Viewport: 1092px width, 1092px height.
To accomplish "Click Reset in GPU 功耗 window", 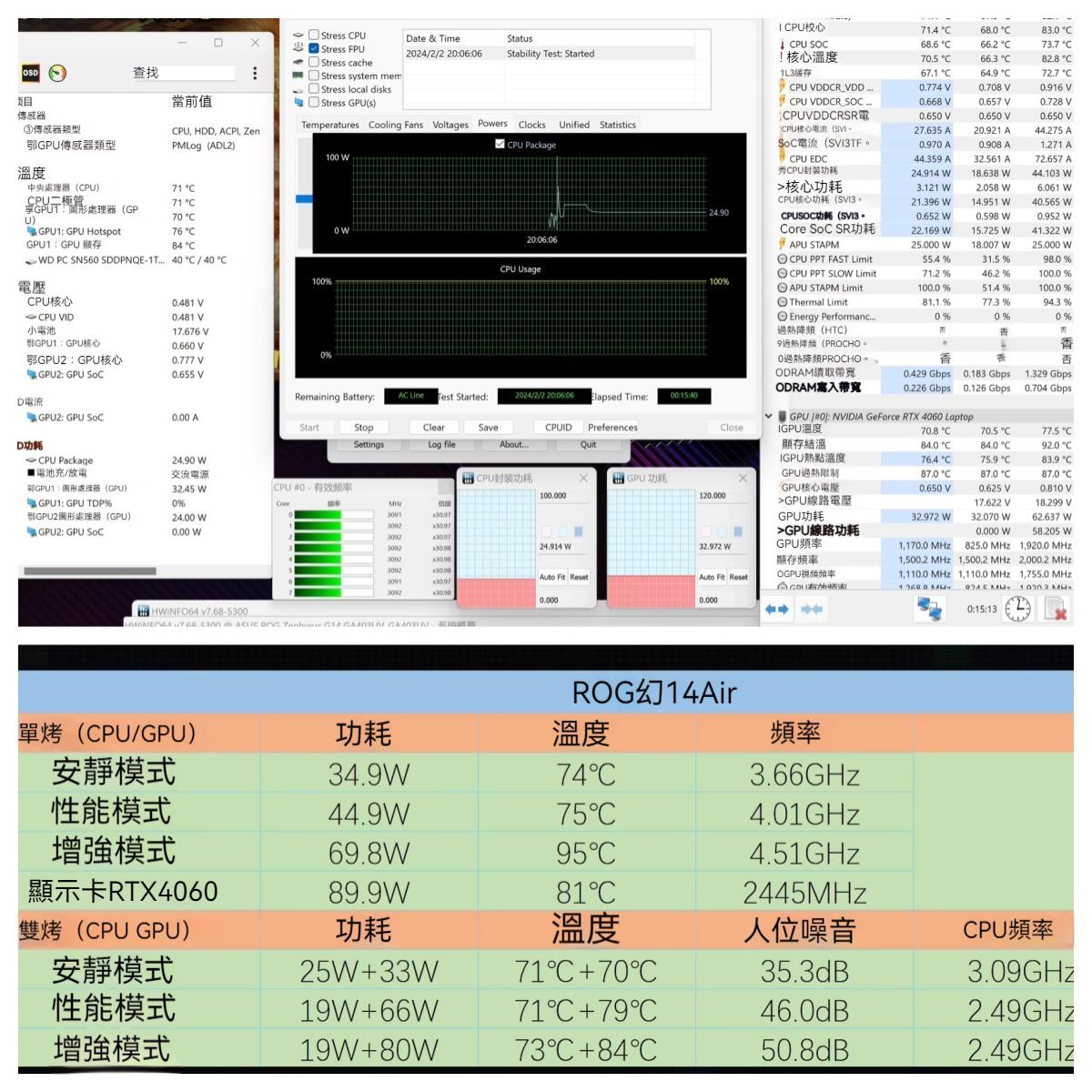I will pos(739,577).
